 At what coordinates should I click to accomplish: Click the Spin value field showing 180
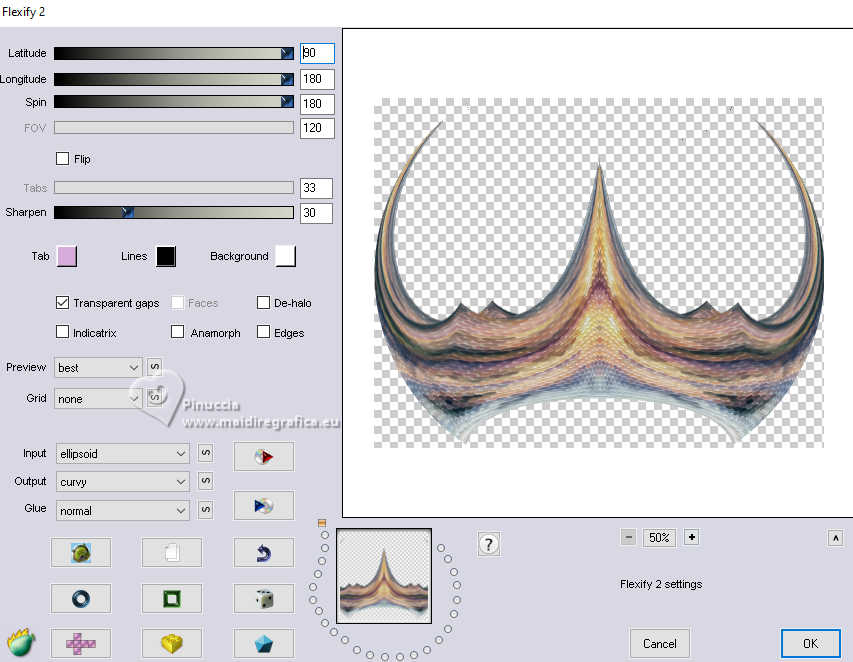pos(317,103)
